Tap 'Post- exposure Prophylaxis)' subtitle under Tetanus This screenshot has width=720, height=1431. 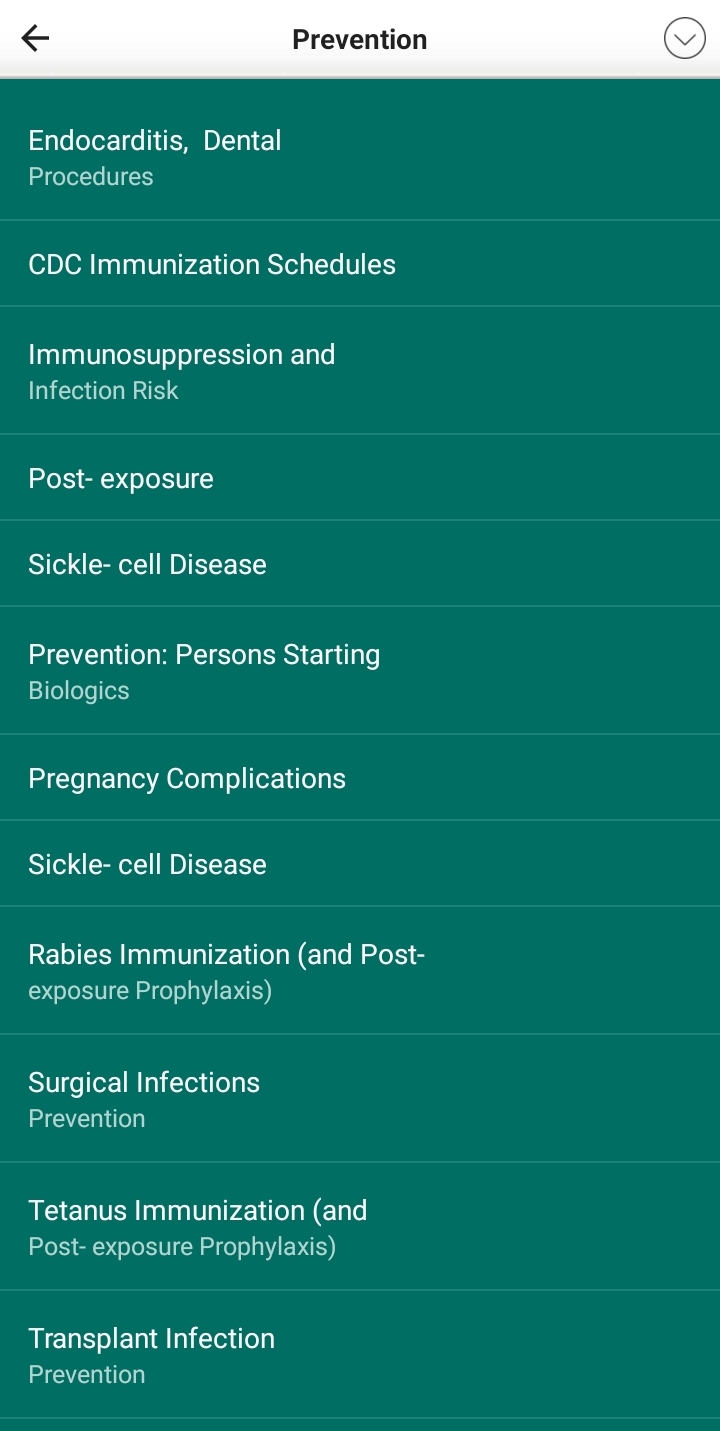coord(182,1247)
